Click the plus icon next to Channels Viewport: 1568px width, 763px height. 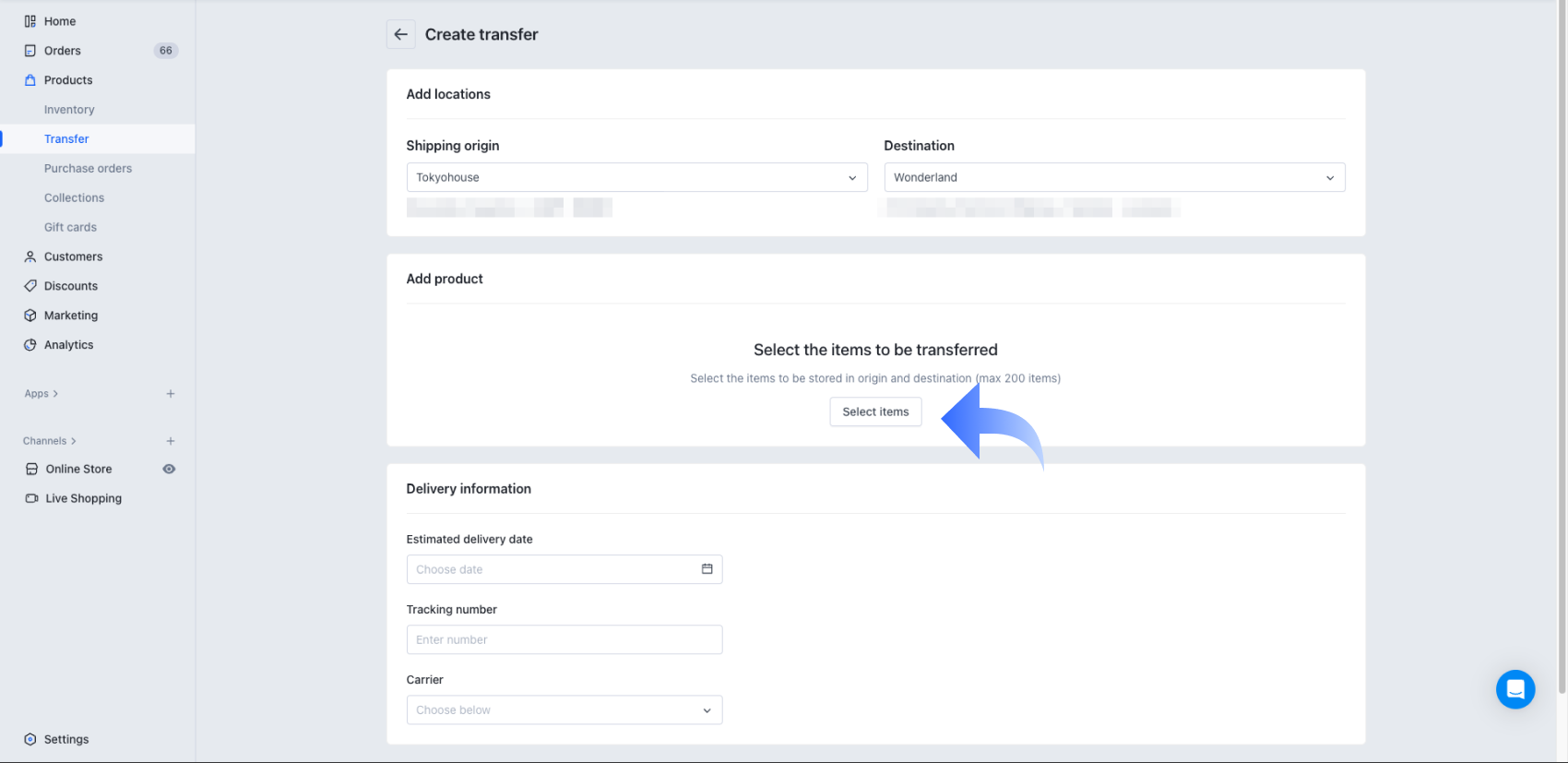tap(171, 441)
